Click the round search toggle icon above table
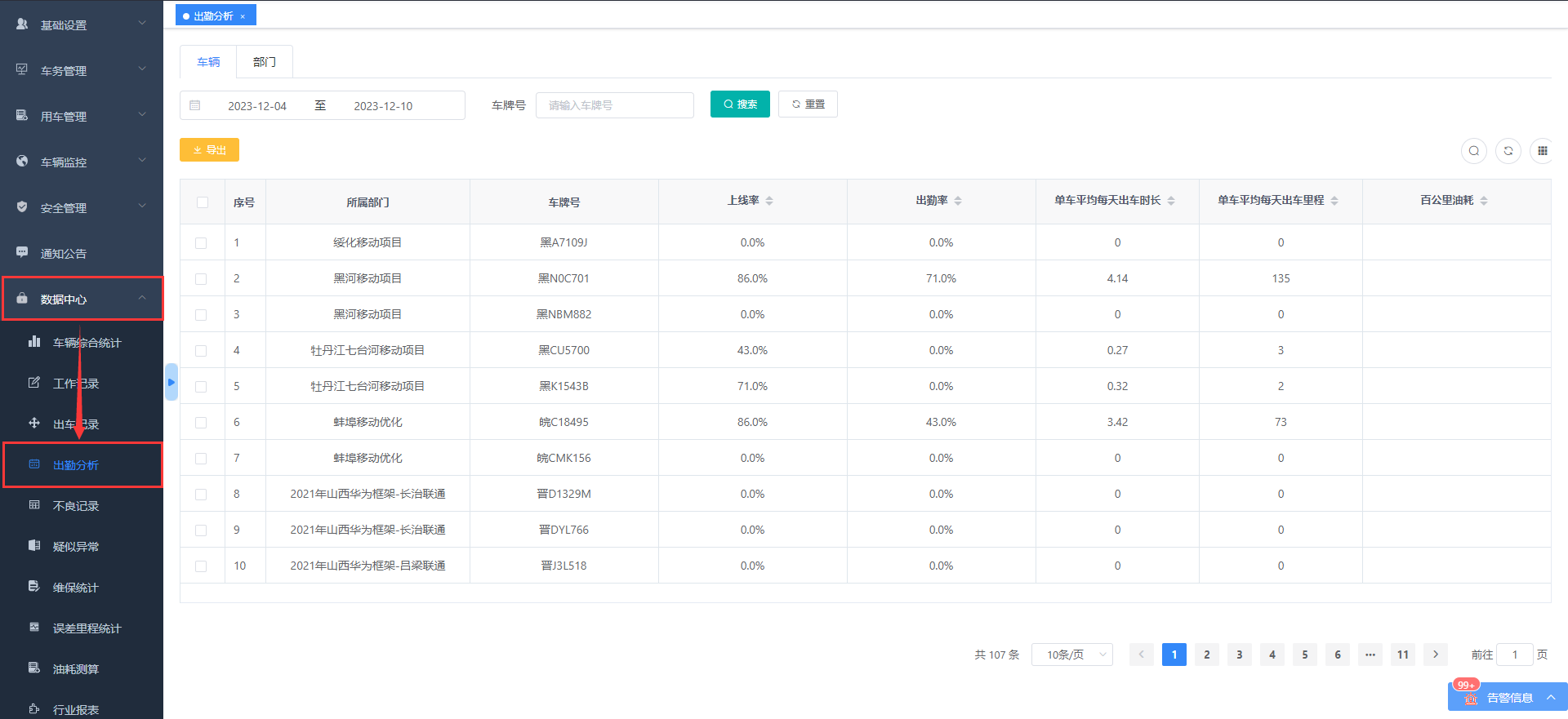 tap(1474, 151)
